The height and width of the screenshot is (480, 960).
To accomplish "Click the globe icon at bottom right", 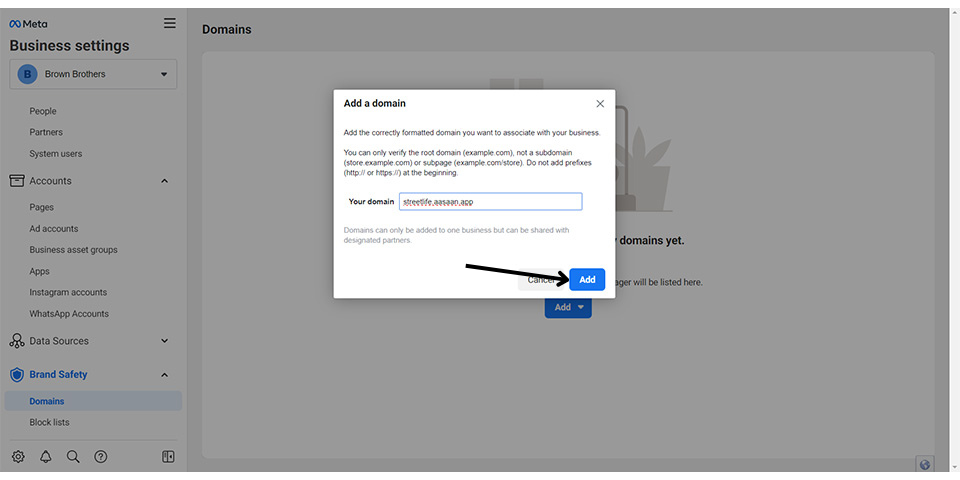I will pos(925,464).
